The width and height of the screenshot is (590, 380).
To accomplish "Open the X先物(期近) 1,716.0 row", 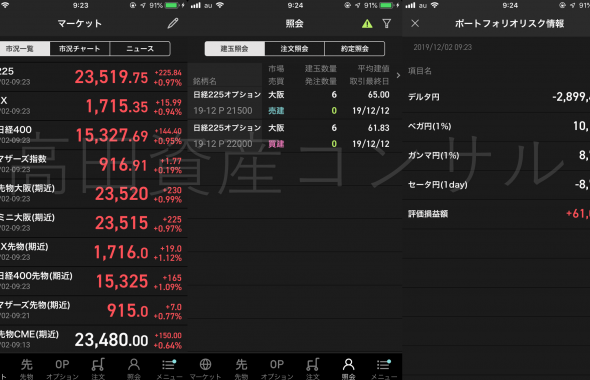I will [x=93, y=252].
